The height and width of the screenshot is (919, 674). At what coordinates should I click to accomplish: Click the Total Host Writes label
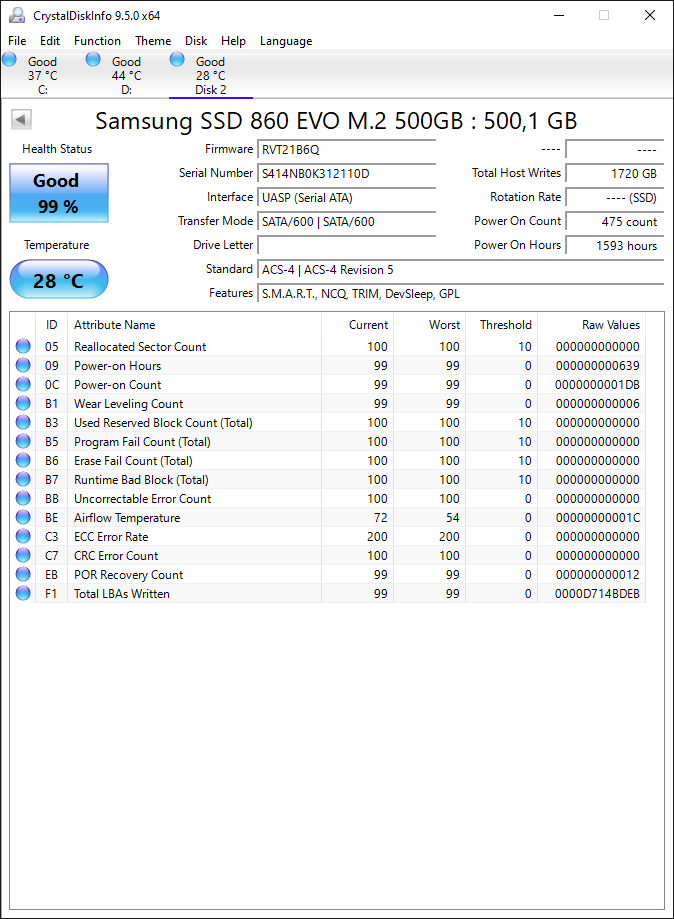pyautogui.click(x=516, y=173)
